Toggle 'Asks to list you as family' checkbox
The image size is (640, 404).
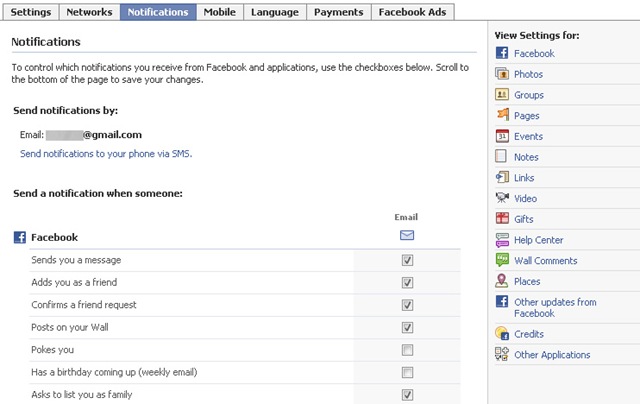pos(407,395)
